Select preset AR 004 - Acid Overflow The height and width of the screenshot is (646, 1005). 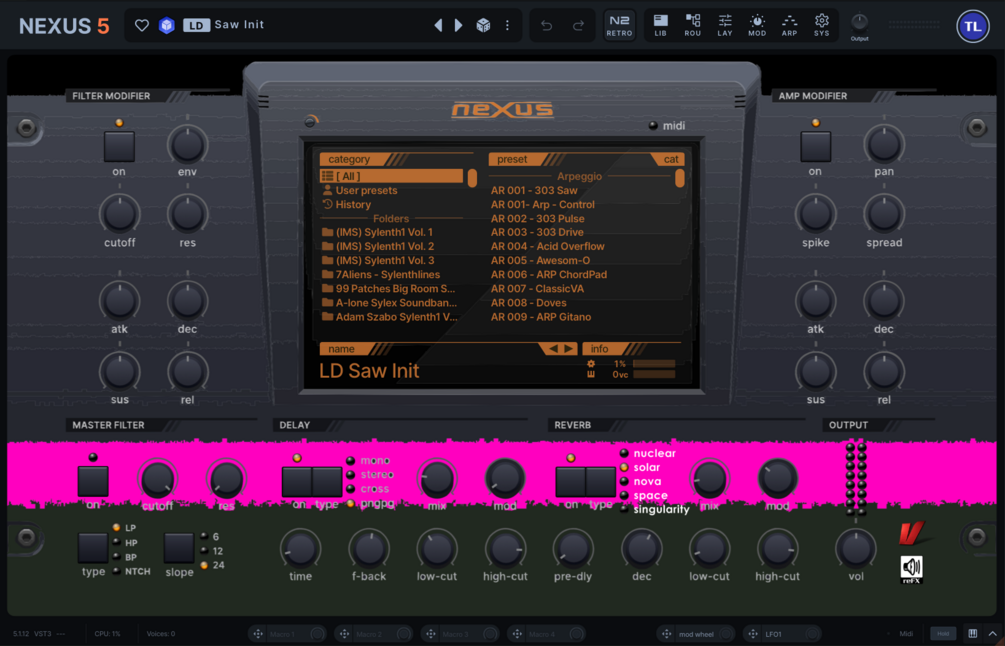[x=547, y=246]
